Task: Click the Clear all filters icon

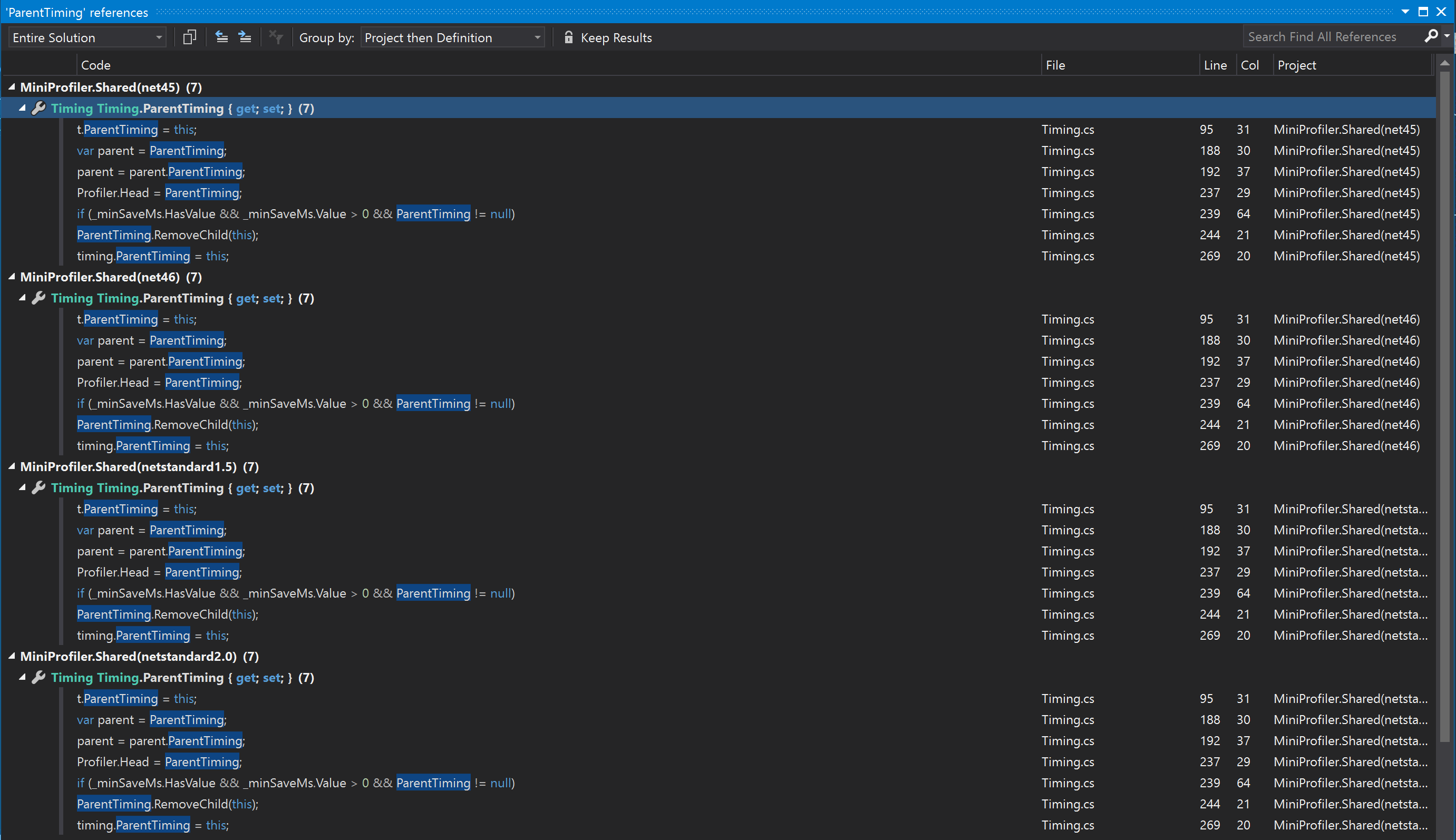Action: 276,37
